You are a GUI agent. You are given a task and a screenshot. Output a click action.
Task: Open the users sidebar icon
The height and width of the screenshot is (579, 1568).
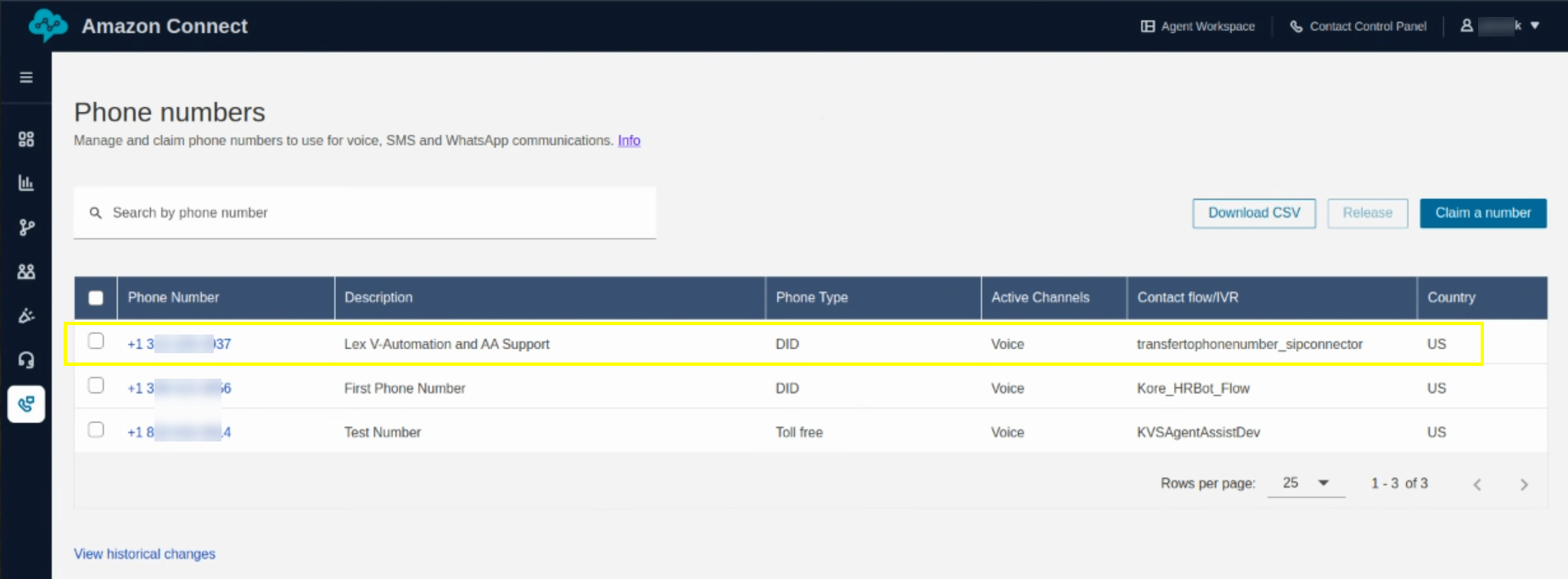(x=26, y=272)
